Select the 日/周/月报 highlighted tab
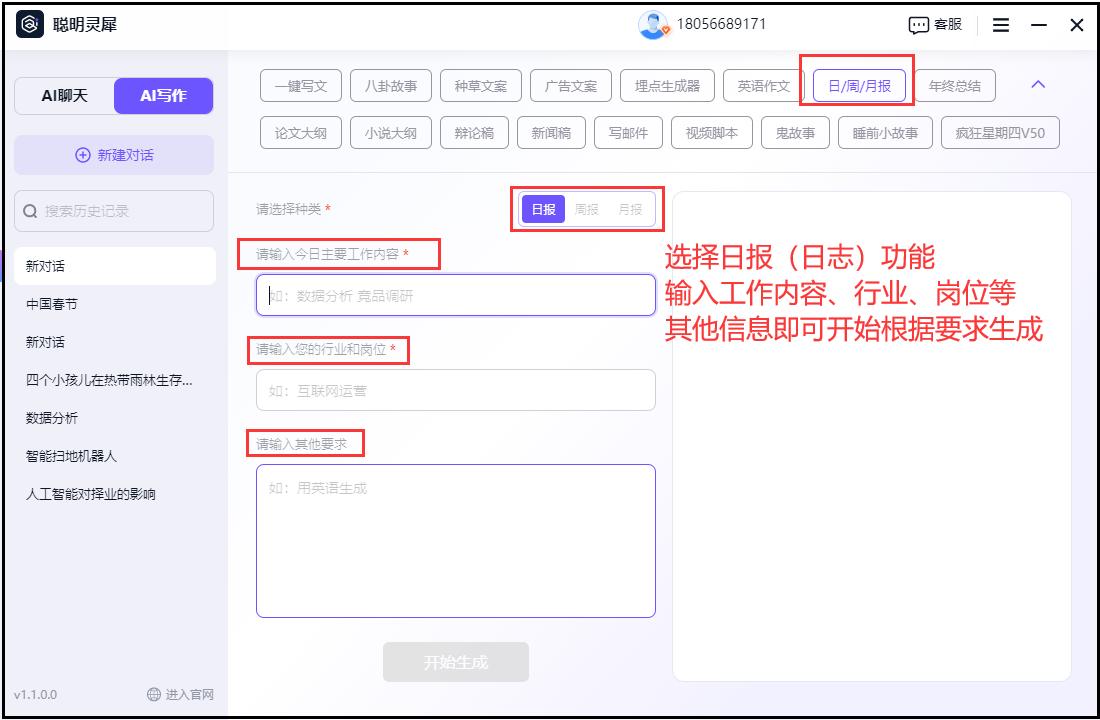1100x720 pixels. [858, 85]
